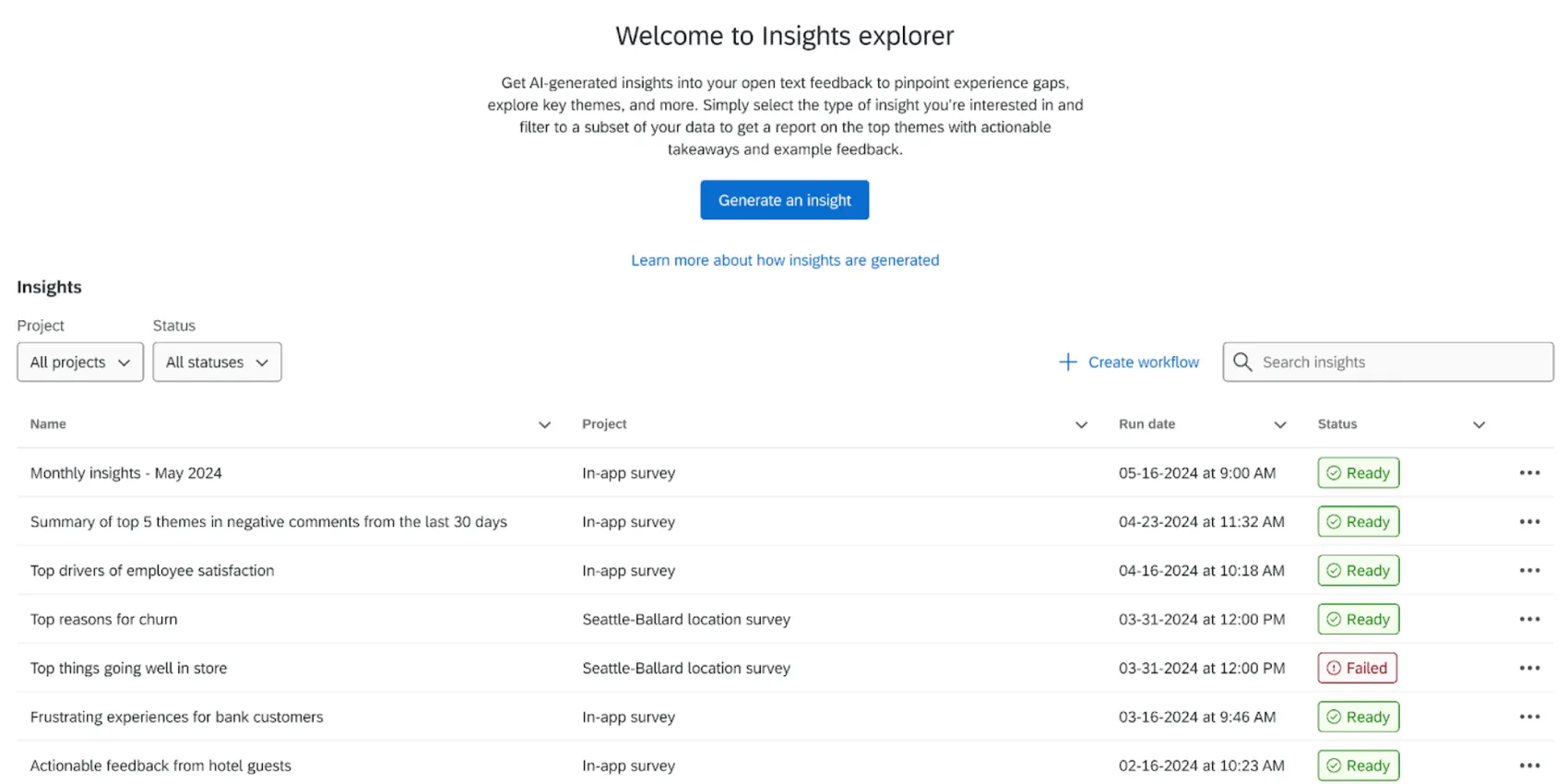Viewport: 1568px width, 784px height.
Task: Expand the All projects dropdown
Action: (80, 362)
